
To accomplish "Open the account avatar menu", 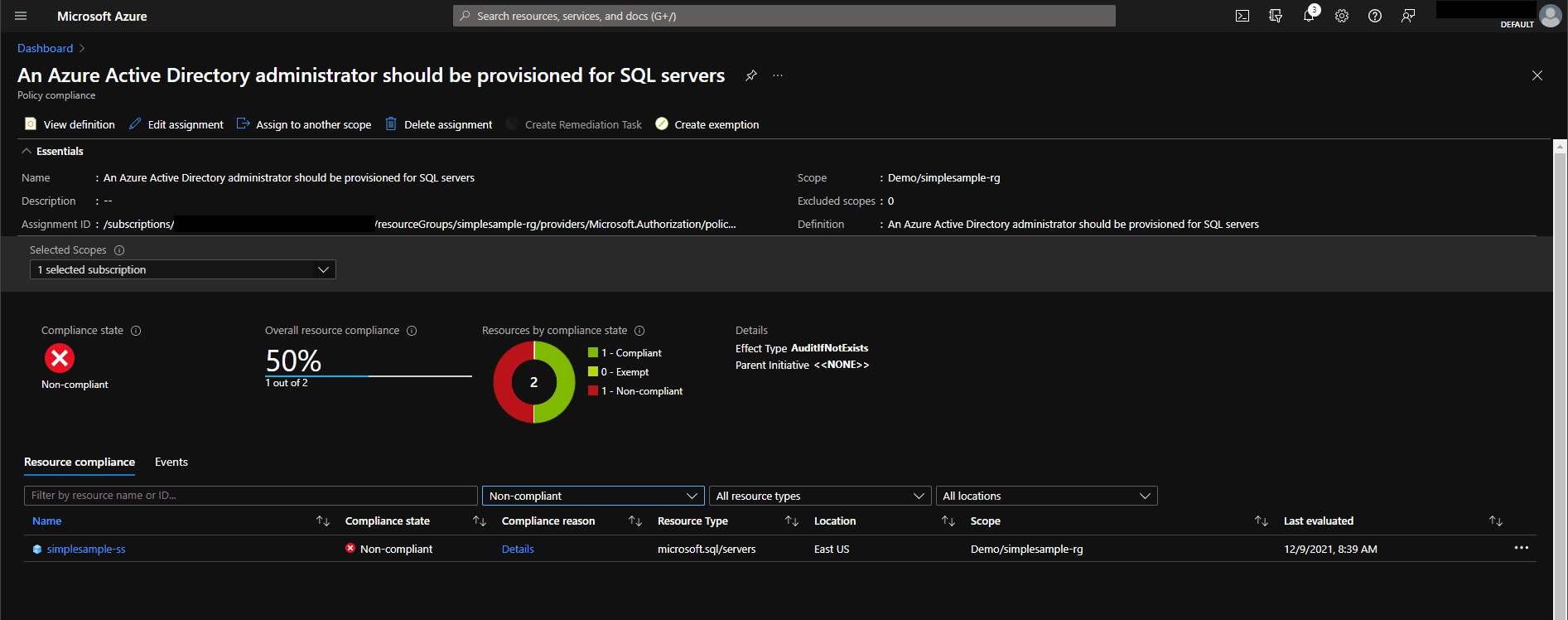I will (1550, 16).
